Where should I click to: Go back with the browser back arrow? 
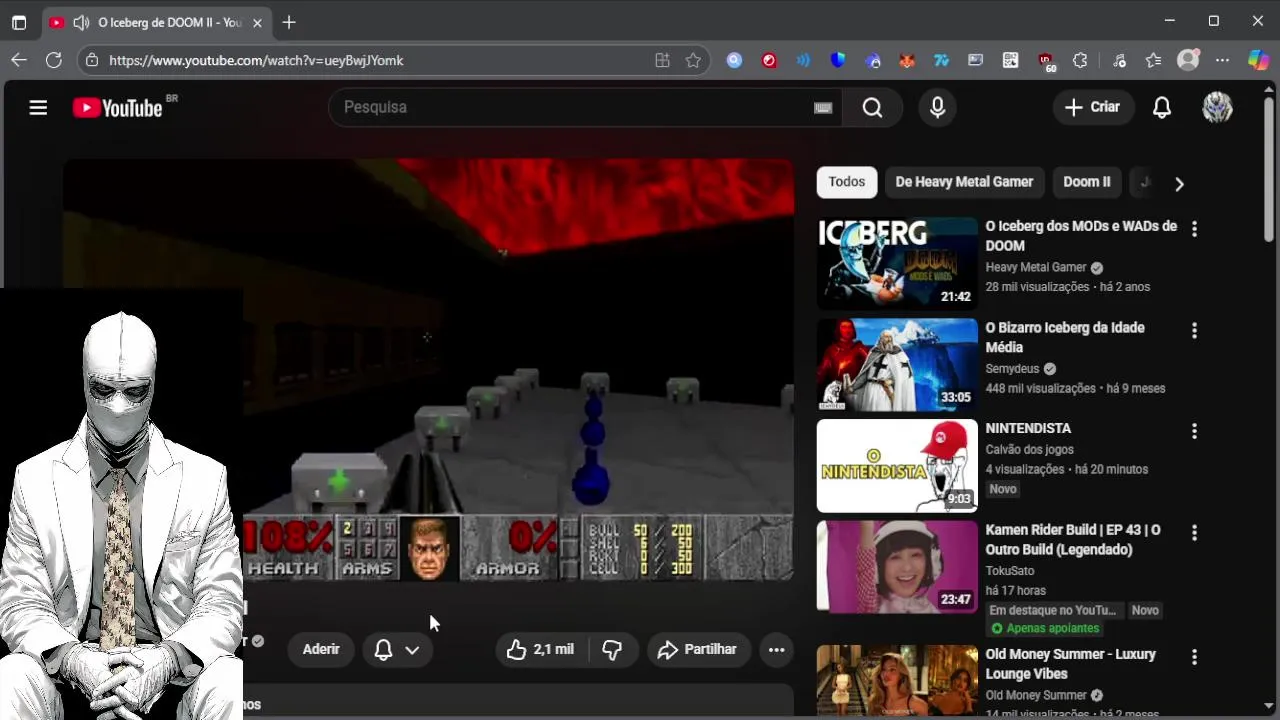(19, 60)
